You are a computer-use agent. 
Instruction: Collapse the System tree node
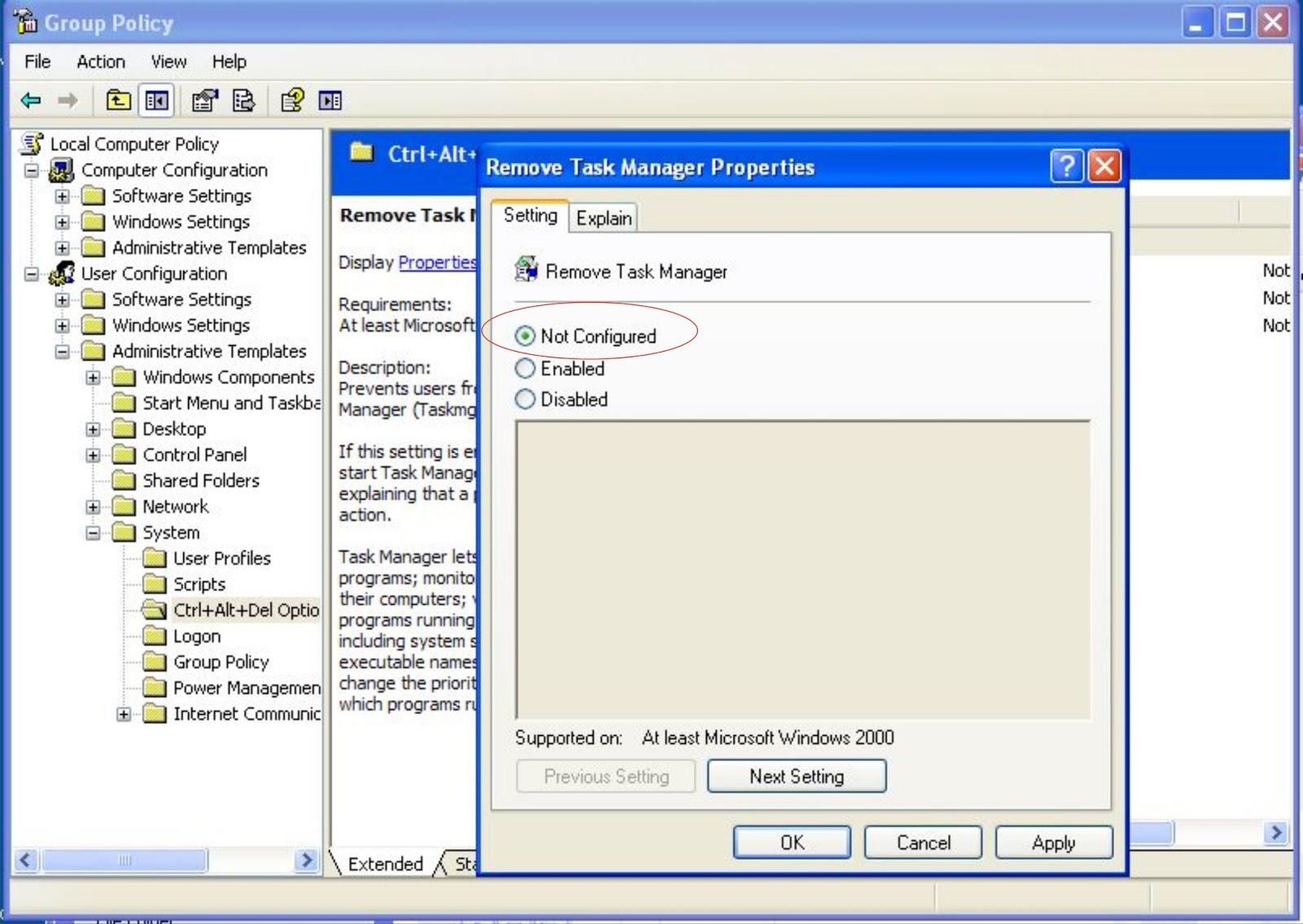(x=92, y=532)
